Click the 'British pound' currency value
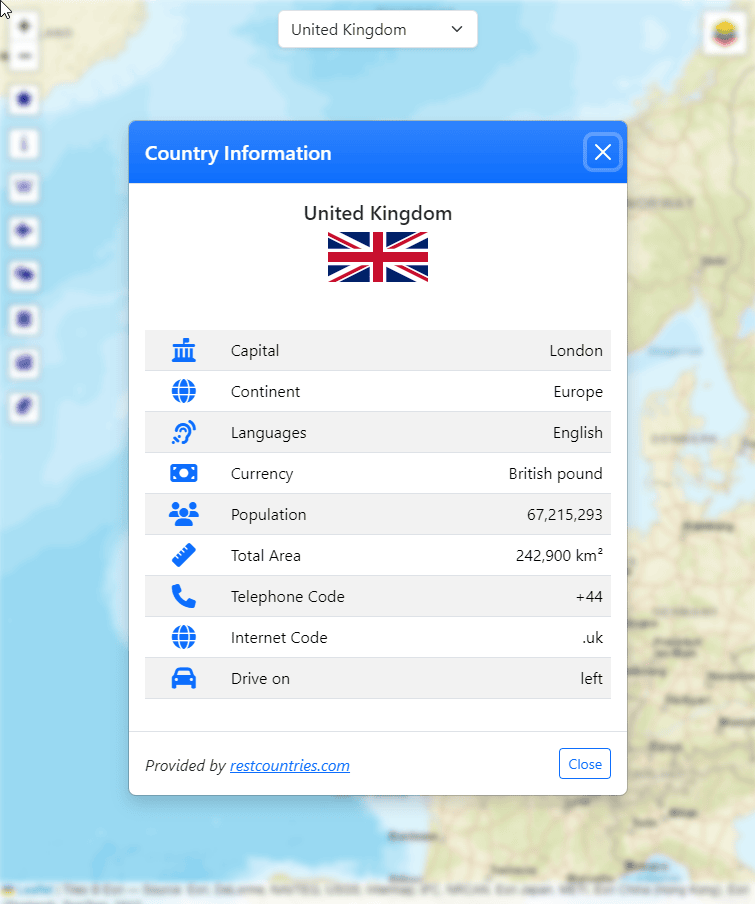This screenshot has height=904, width=755. pos(556,473)
